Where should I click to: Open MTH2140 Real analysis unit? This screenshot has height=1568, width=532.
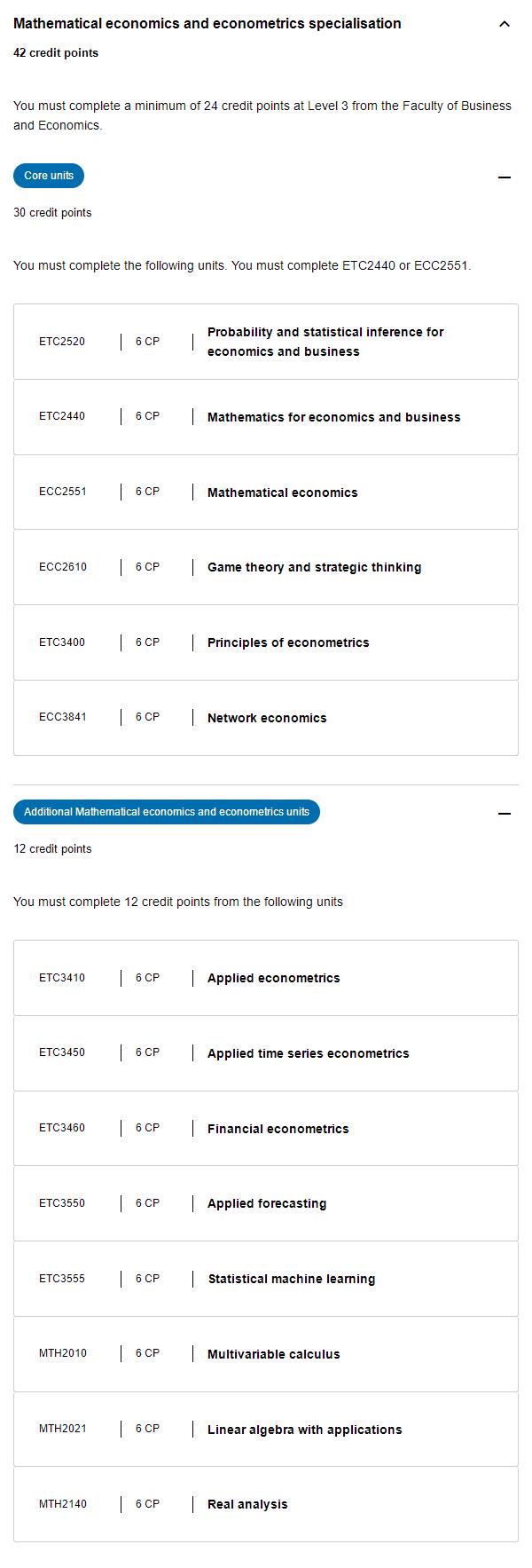[266, 1504]
